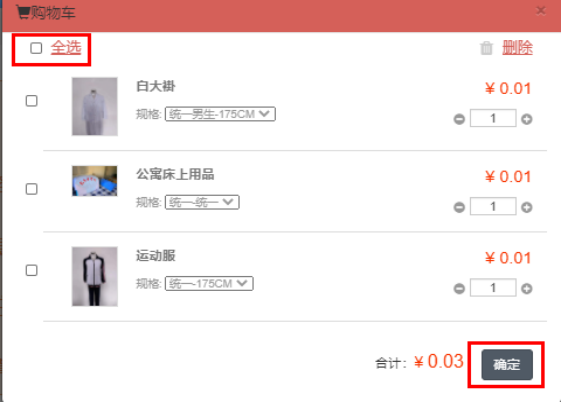Check the 白大褂 item checkbox
The width and height of the screenshot is (561, 402).
(31, 101)
